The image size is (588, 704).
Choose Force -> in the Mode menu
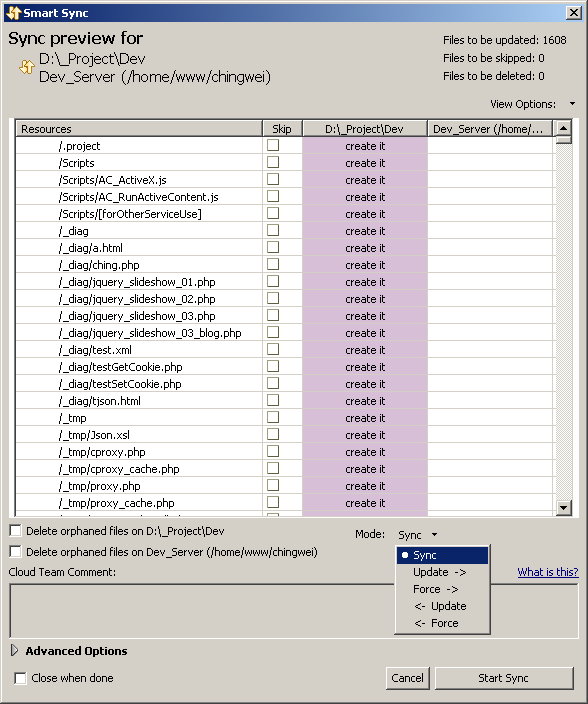pos(442,589)
